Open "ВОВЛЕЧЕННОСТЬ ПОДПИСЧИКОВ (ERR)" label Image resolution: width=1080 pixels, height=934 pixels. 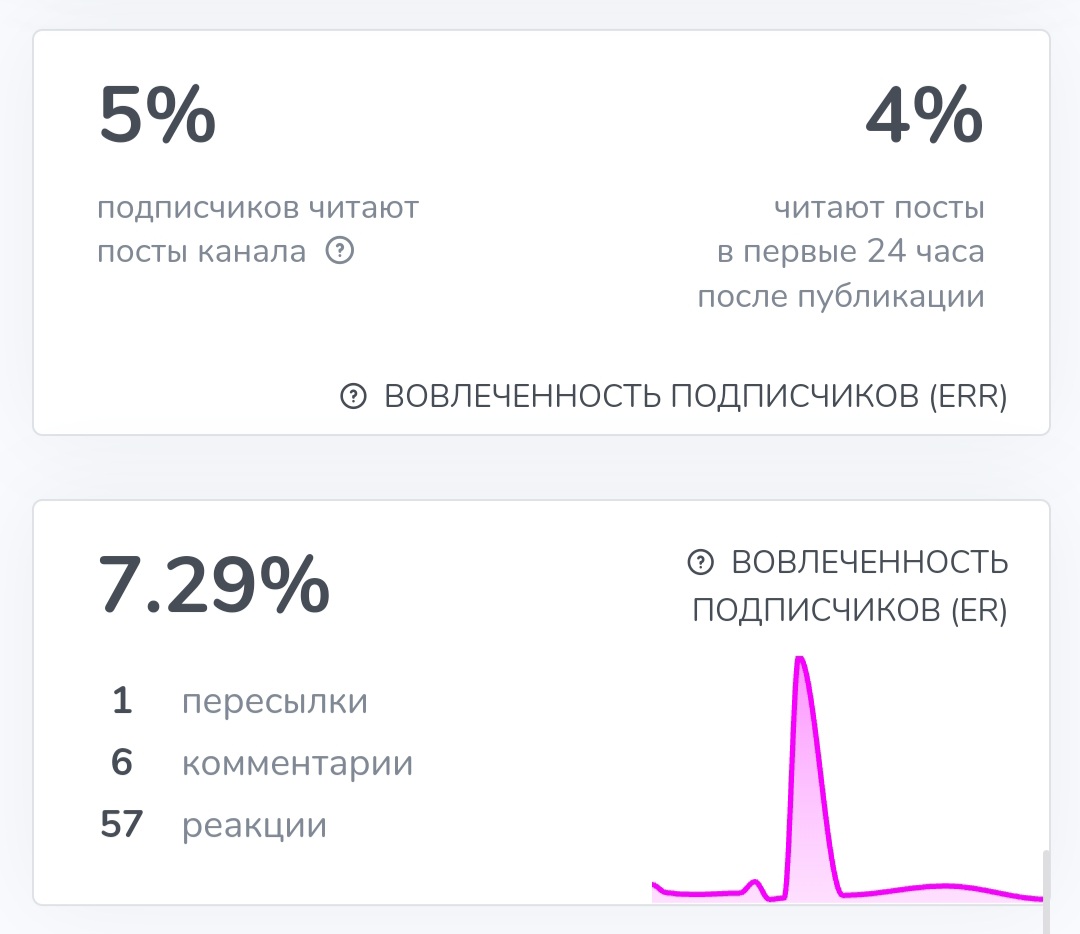[695, 397]
